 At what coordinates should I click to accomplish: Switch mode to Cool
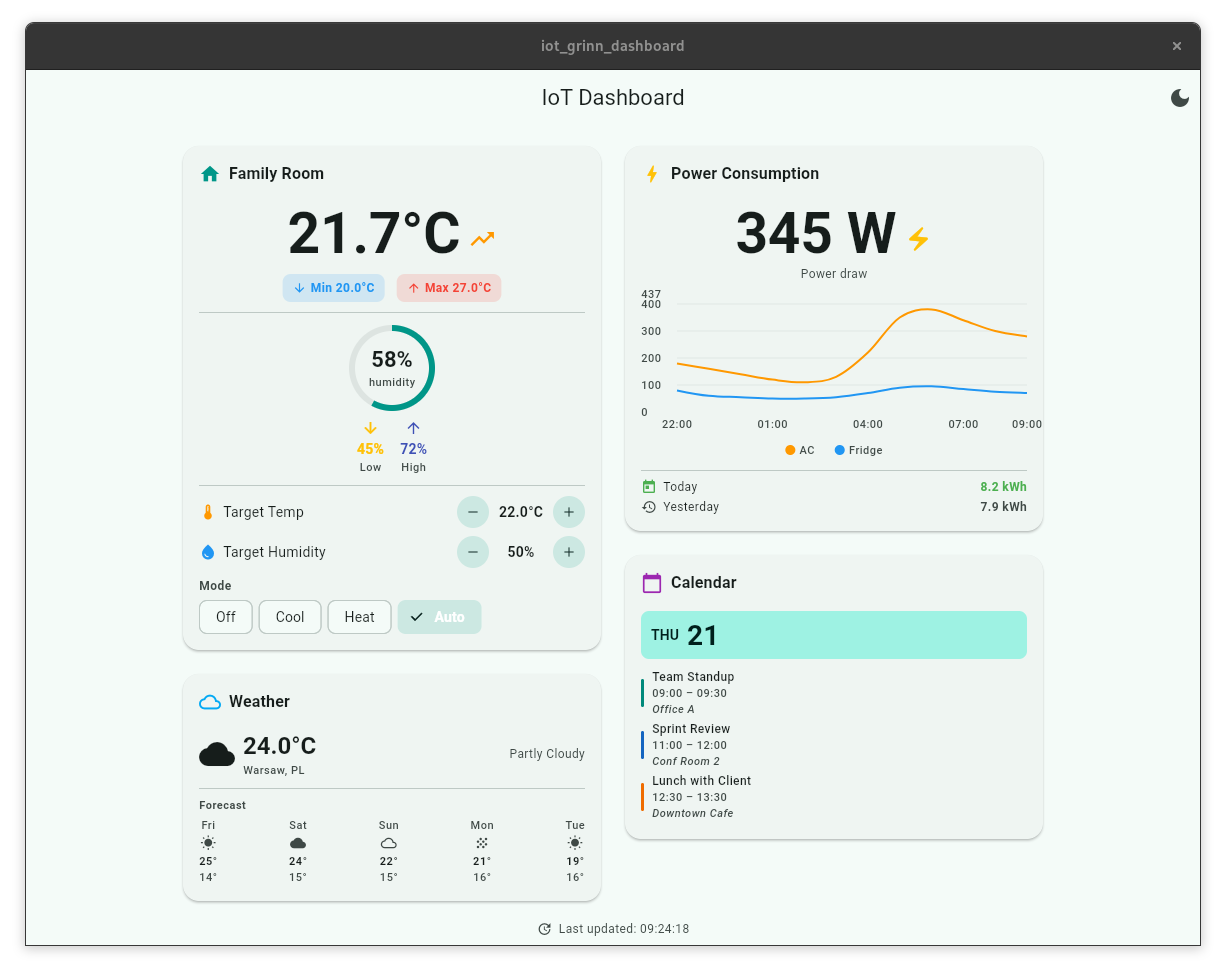coord(290,617)
